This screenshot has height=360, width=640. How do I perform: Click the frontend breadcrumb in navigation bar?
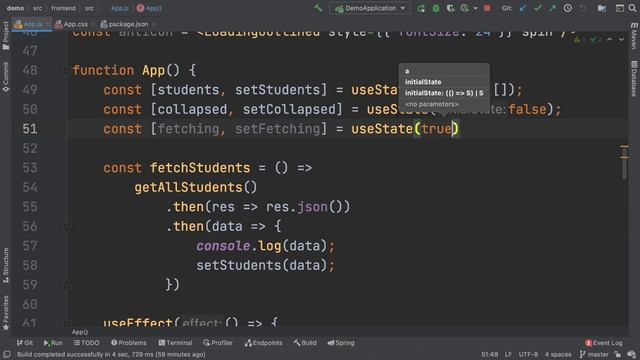pyautogui.click(x=63, y=8)
